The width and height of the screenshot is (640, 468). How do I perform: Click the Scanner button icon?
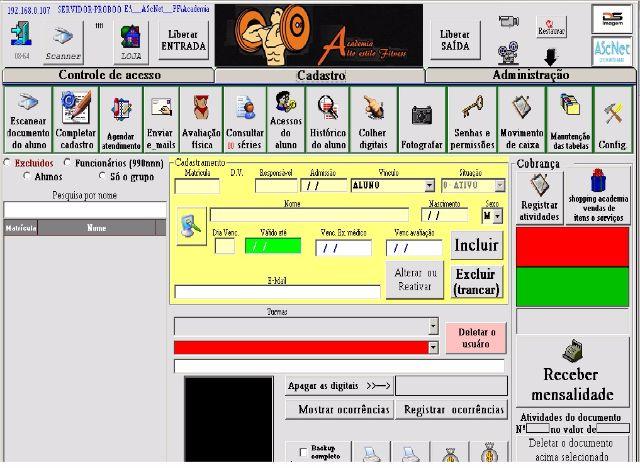63,43
